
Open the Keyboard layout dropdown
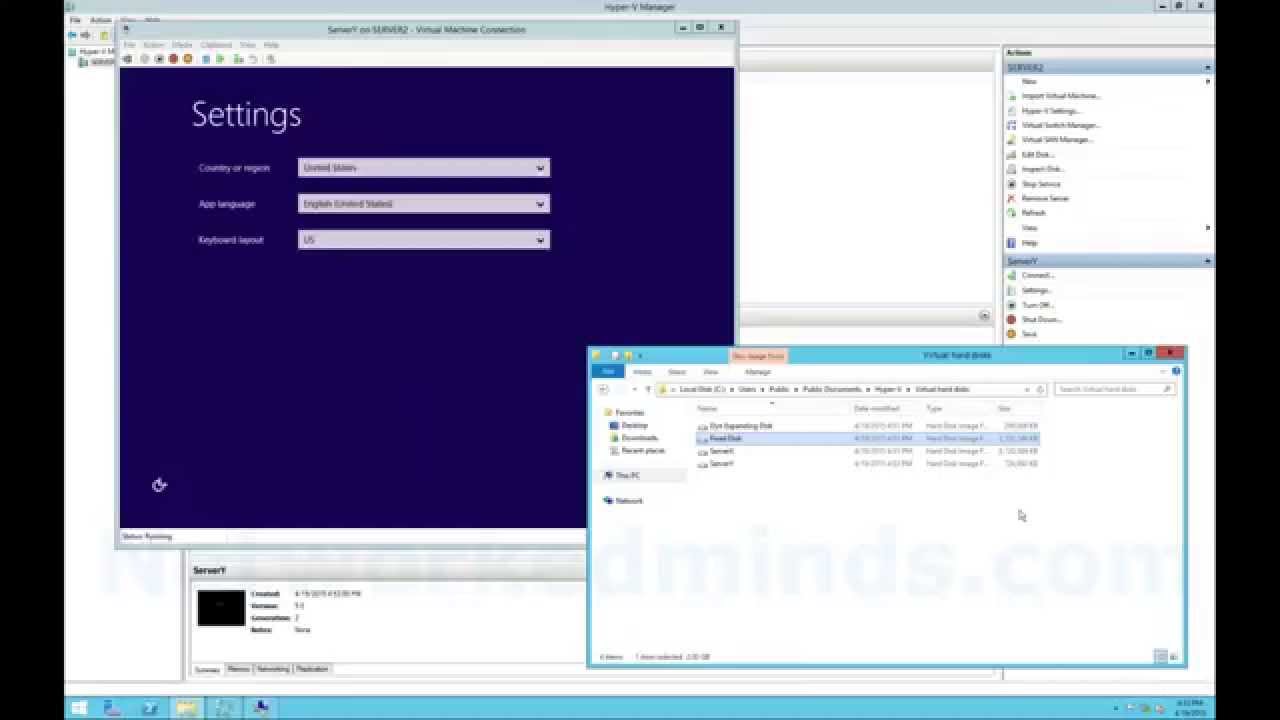click(424, 240)
